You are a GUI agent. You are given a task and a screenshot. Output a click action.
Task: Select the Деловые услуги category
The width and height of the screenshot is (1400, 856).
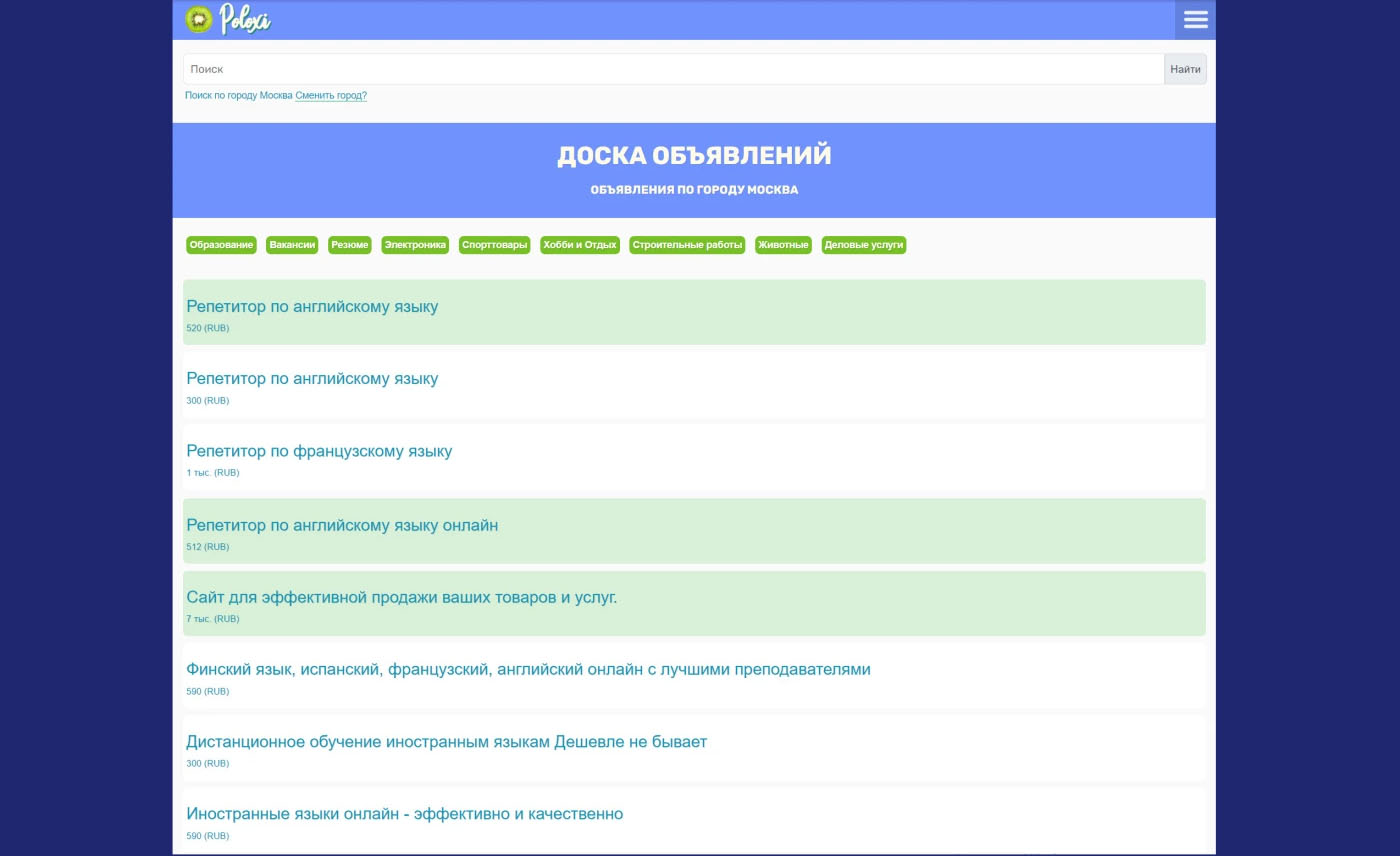click(x=863, y=245)
